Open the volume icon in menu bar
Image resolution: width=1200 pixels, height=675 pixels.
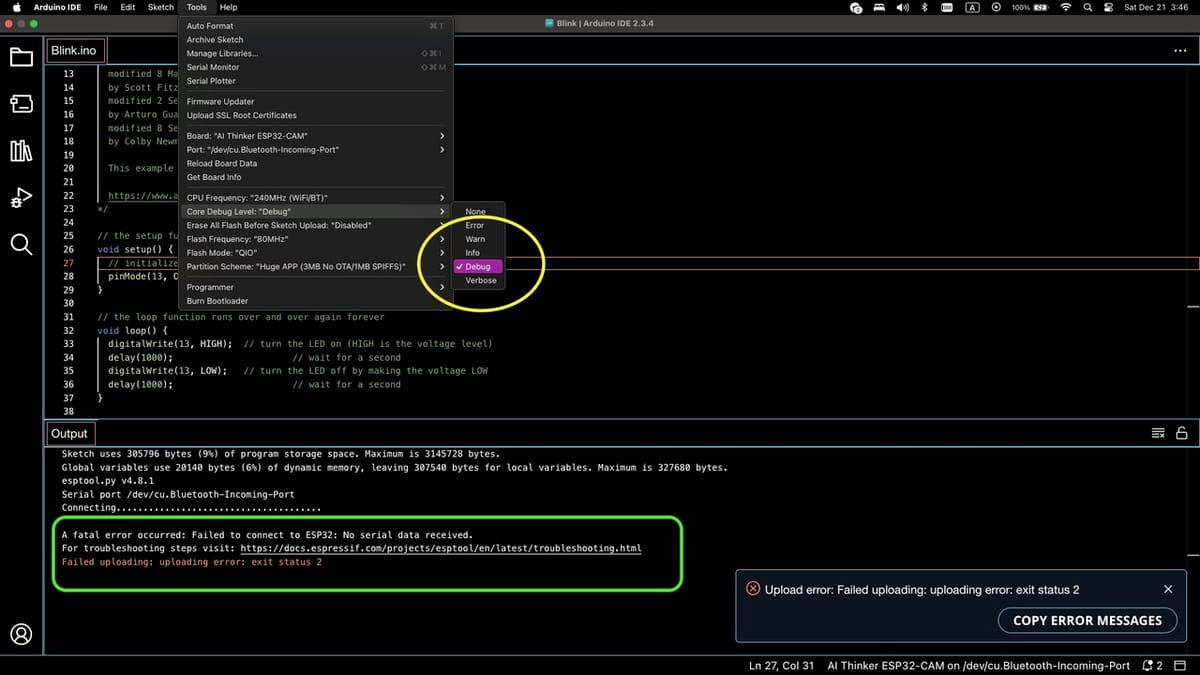[903, 7]
